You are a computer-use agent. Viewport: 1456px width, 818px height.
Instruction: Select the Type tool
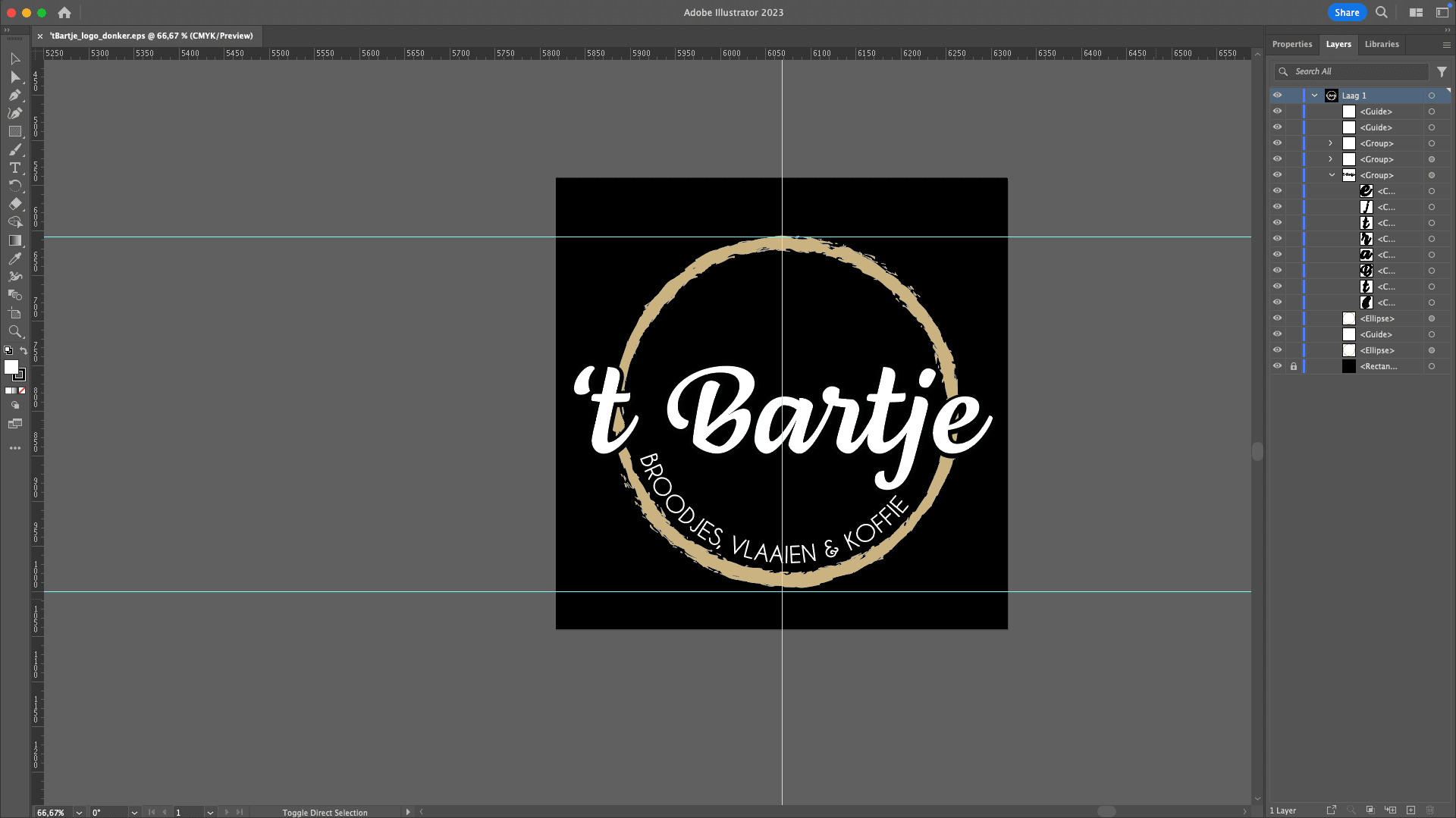pyautogui.click(x=15, y=168)
